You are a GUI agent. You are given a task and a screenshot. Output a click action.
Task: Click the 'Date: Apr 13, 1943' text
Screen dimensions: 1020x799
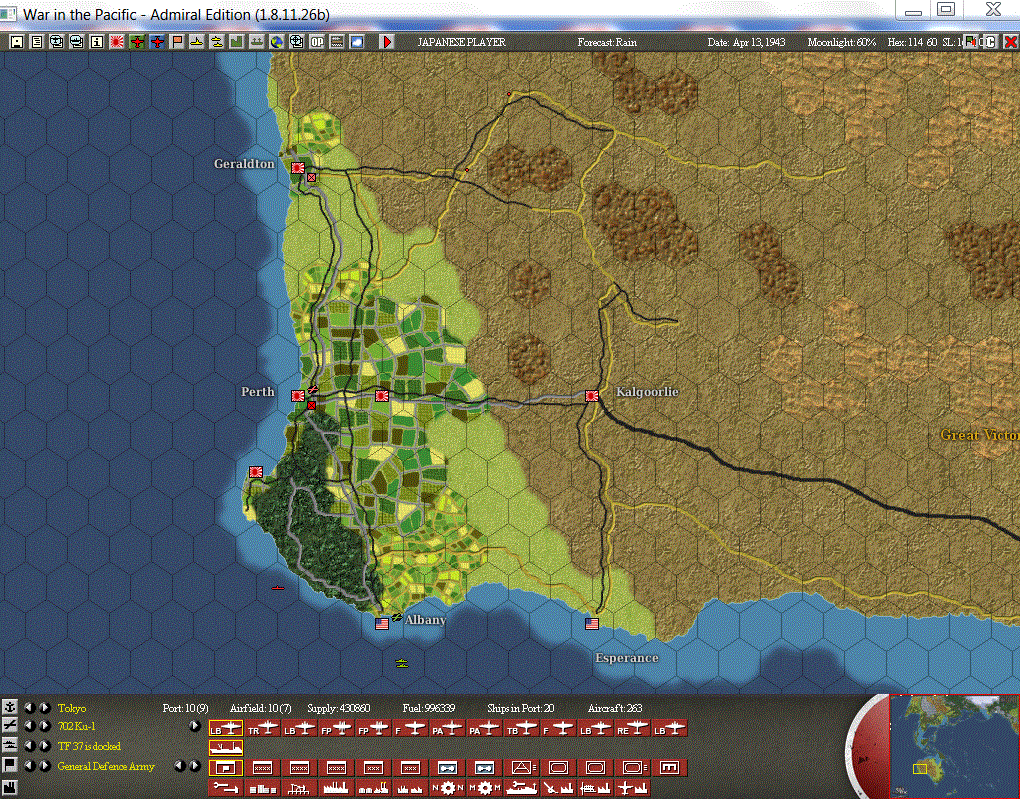[x=746, y=42]
